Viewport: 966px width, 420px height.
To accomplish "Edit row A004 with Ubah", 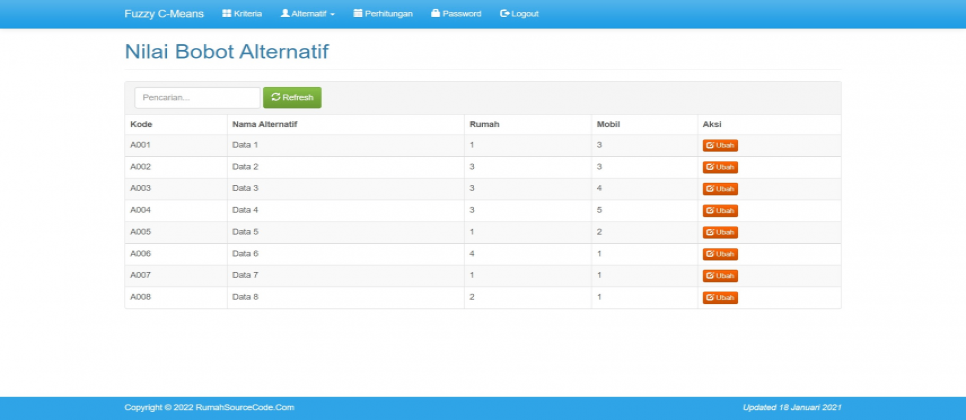I will point(720,211).
